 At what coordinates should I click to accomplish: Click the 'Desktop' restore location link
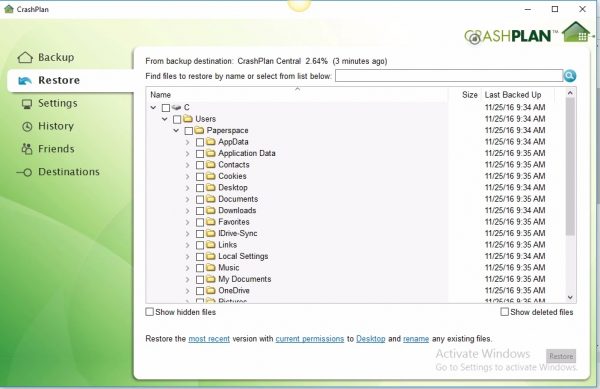pyautogui.click(x=370, y=339)
